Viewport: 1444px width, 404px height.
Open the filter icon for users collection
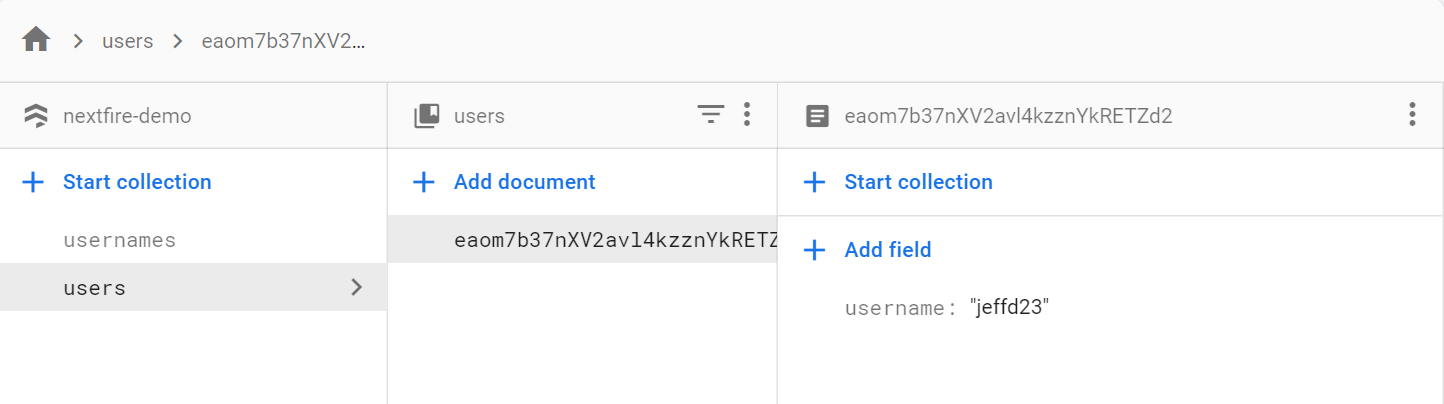pyautogui.click(x=710, y=115)
